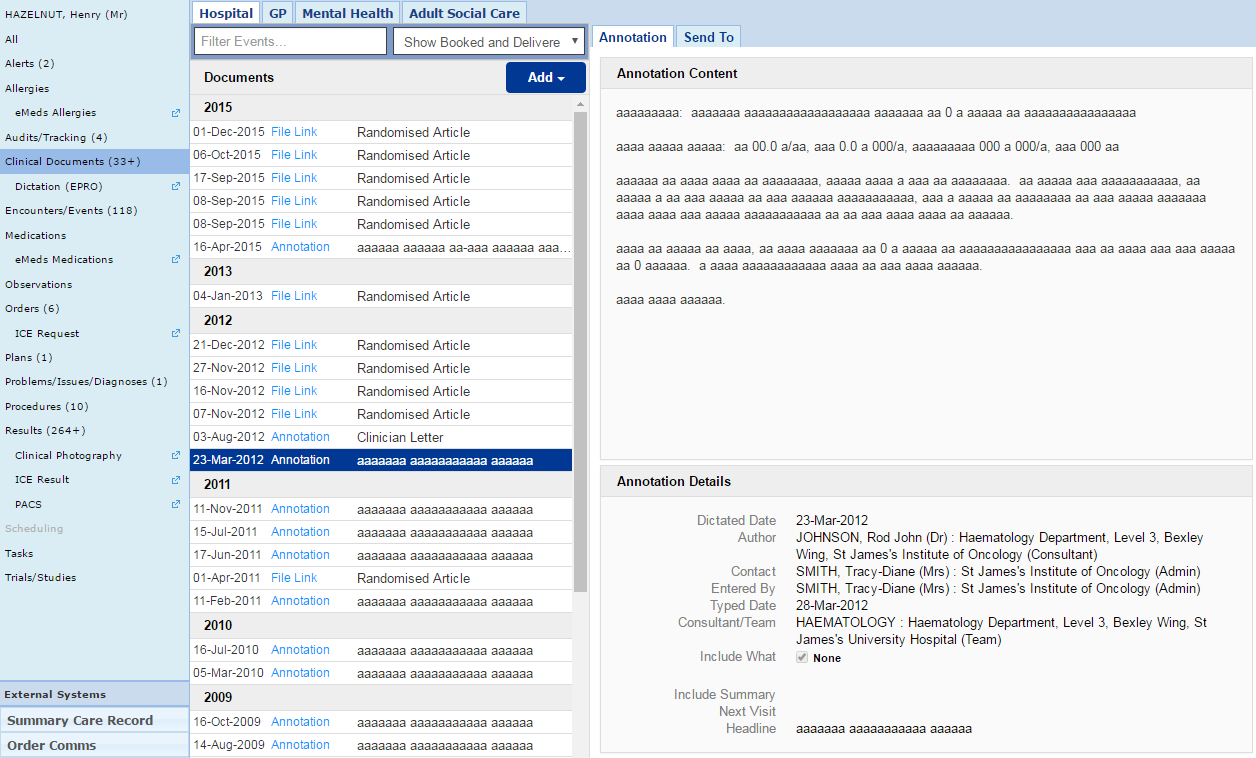Image resolution: width=1256 pixels, height=758 pixels.
Task: Expand the Add dropdown button
Action: pos(545,78)
